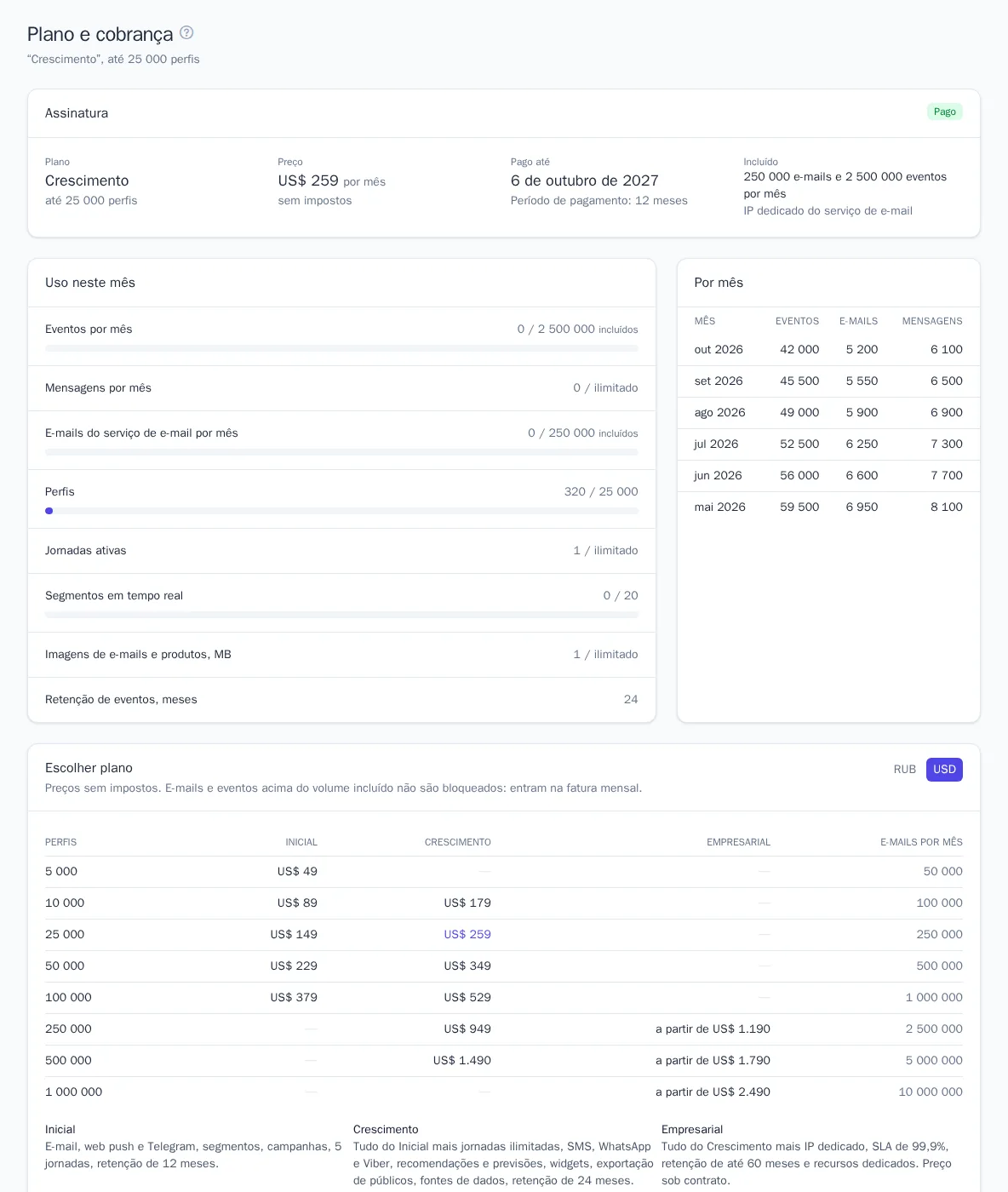
Task: Open the out 2026 monthly row
Action: click(x=828, y=350)
